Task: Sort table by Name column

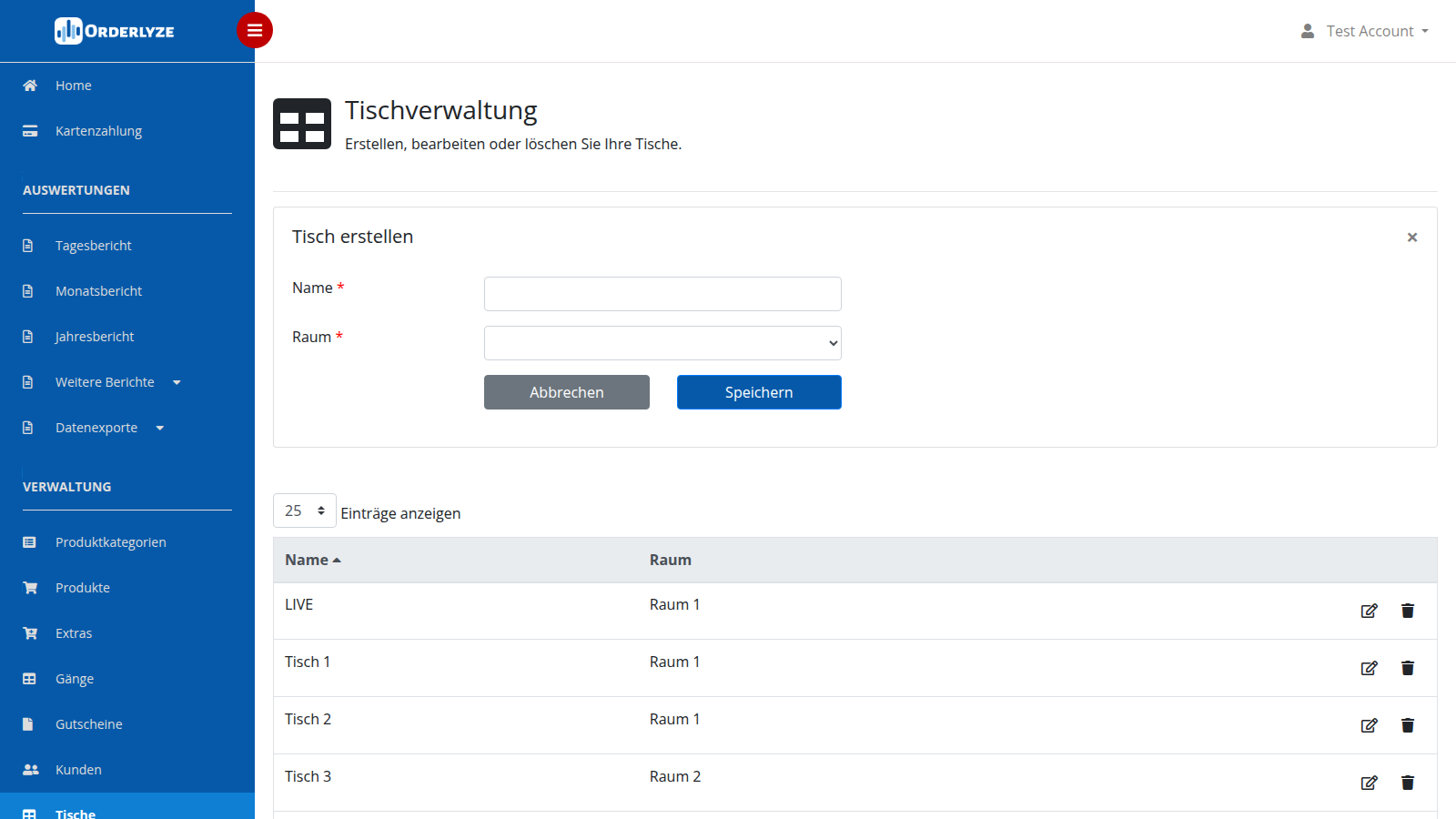Action: [x=313, y=560]
